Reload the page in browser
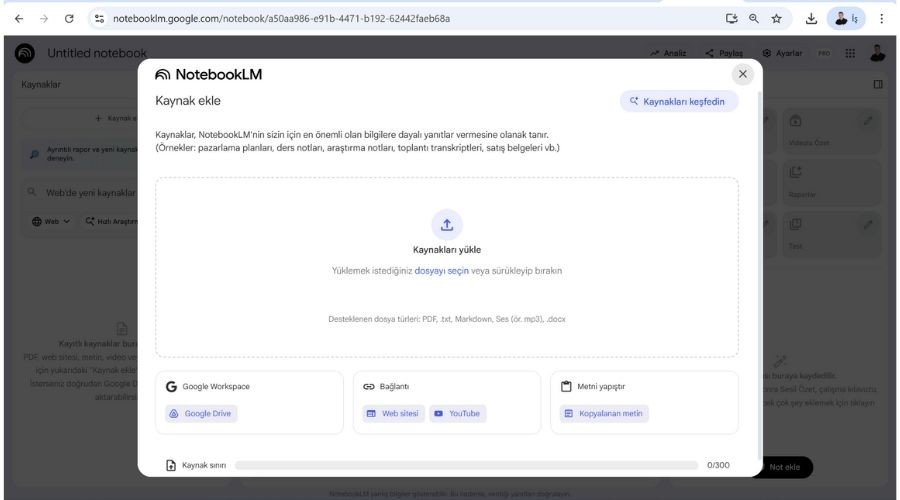Viewport: 900px width, 500px height. click(x=68, y=18)
